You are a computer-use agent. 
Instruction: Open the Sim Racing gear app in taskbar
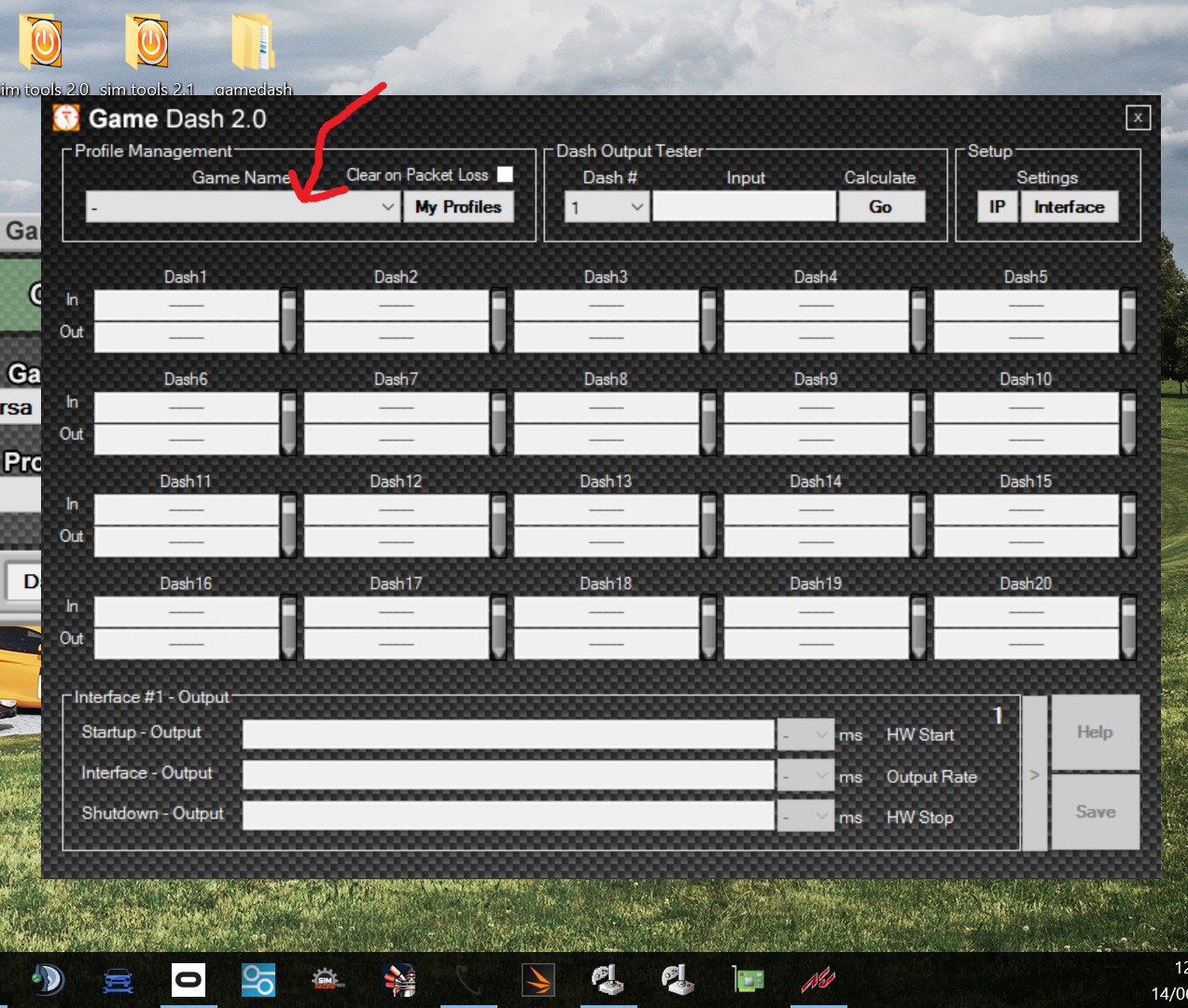328,980
